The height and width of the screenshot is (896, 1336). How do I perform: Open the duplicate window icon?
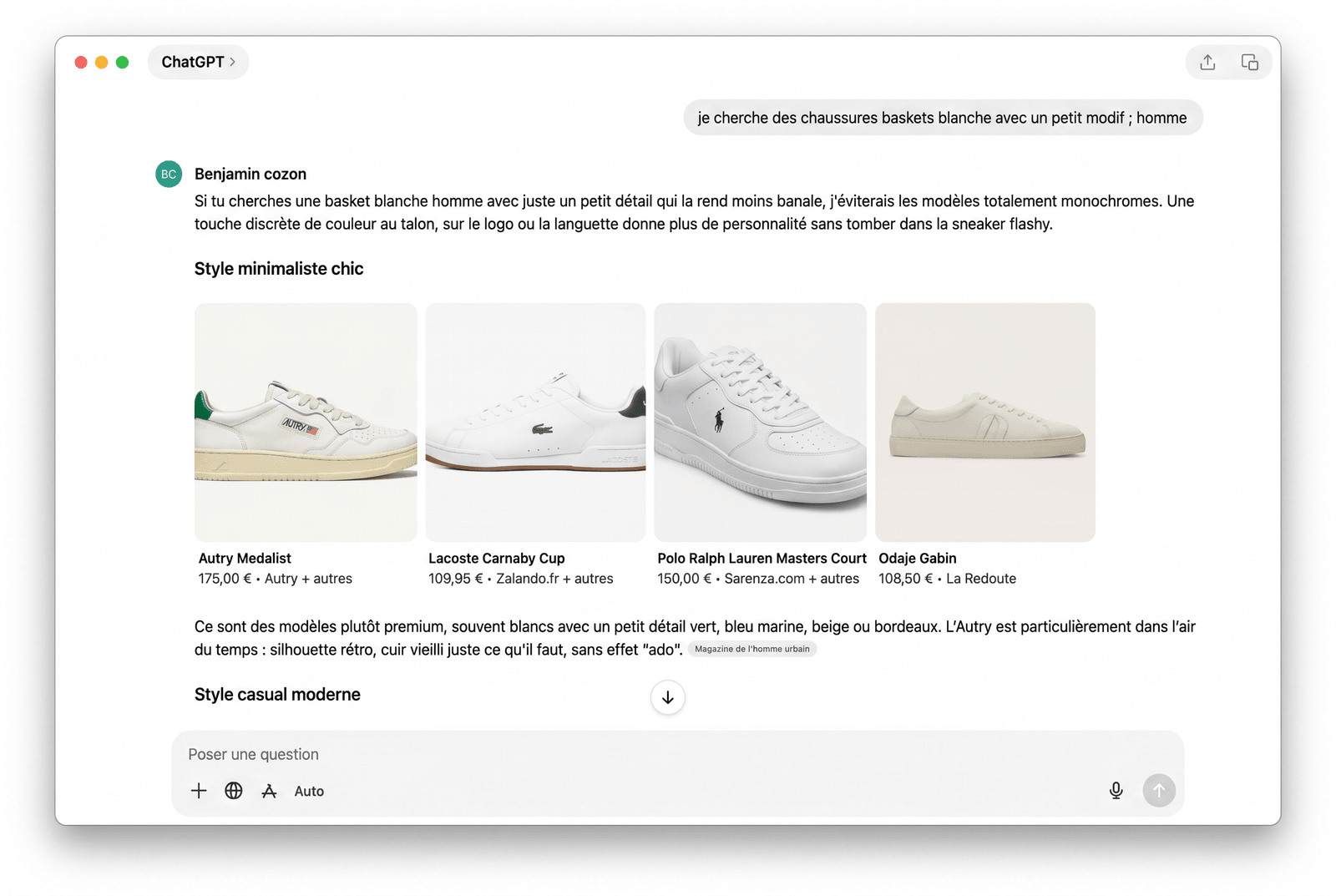tap(1250, 63)
